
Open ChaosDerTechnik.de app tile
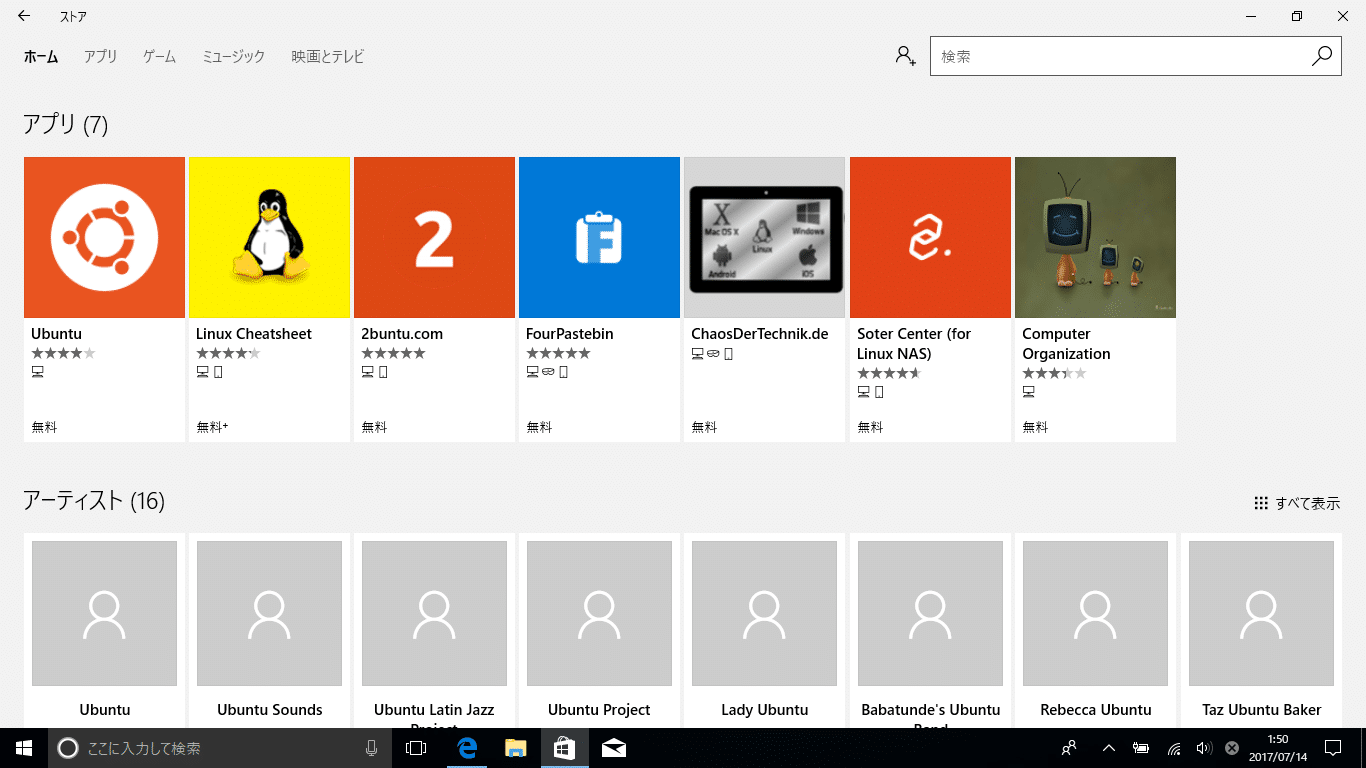(764, 237)
